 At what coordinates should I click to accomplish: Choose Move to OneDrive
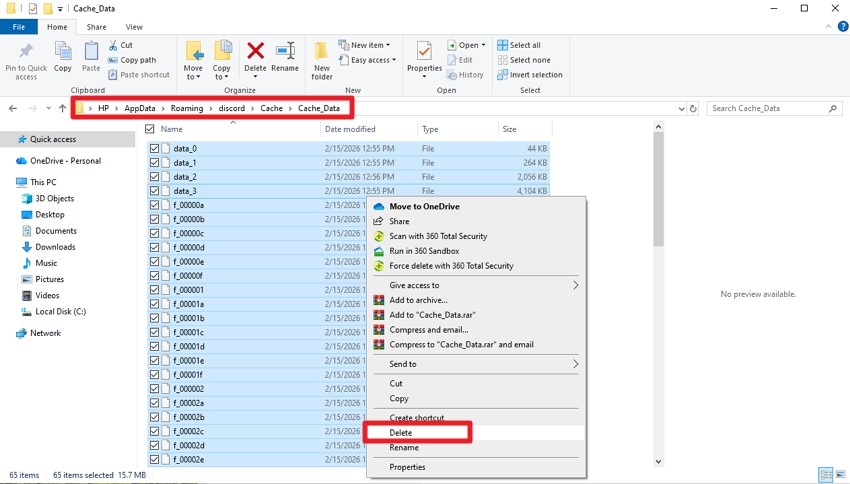pos(424,206)
